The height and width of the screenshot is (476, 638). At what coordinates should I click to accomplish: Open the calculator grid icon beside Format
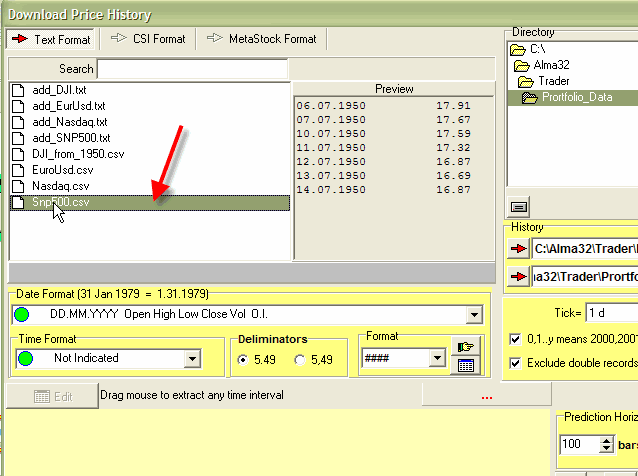coord(464,366)
